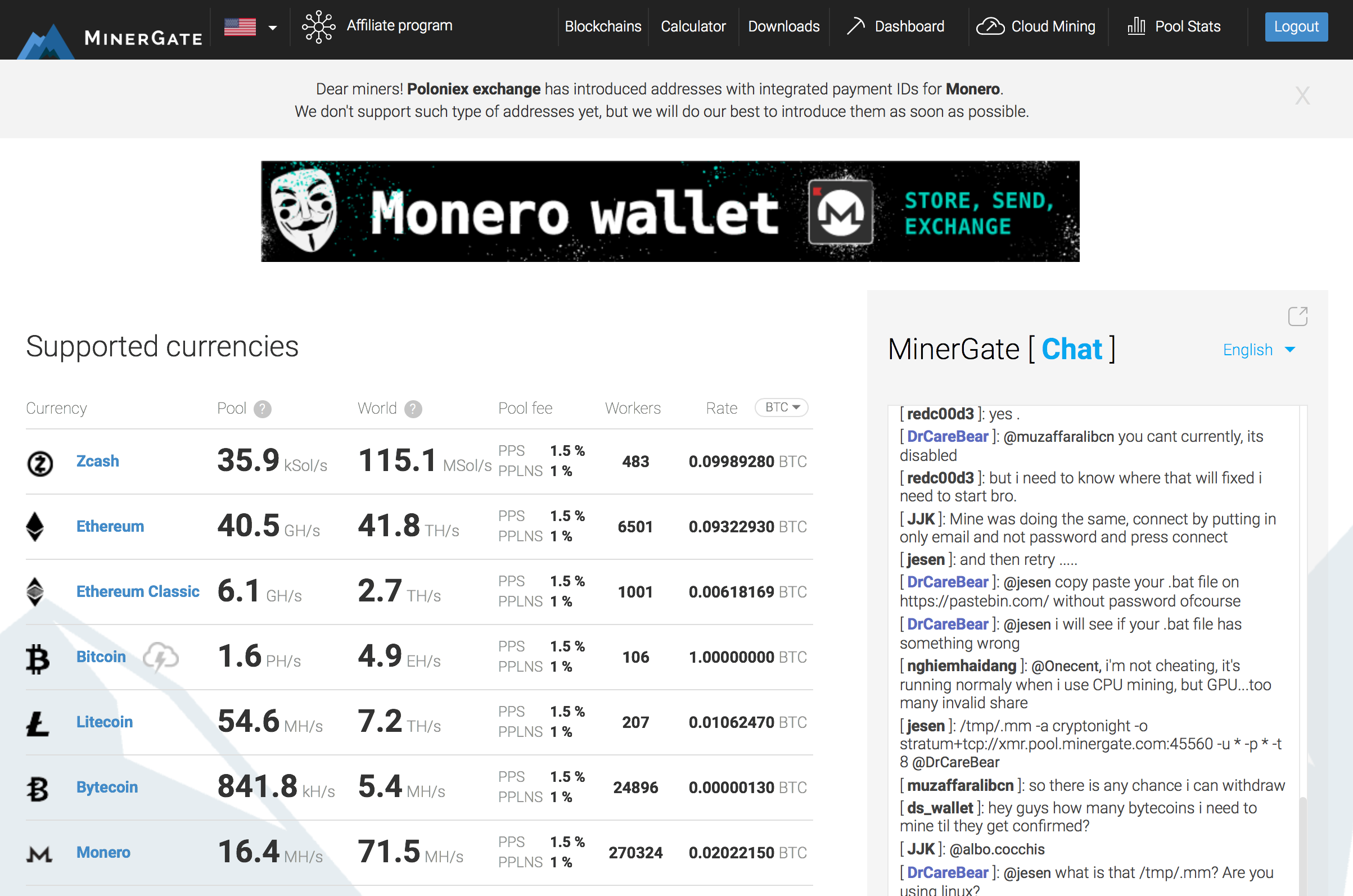Open the BTC rate currency dropdown
Screen dimensions: 1353x896
click(781, 408)
